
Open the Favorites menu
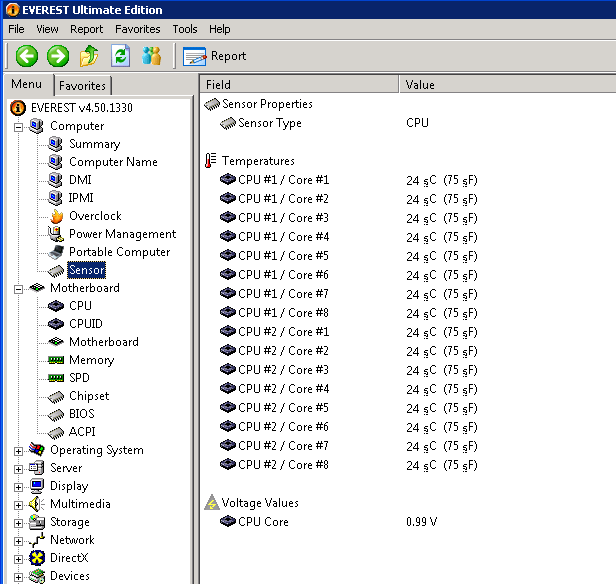[x=138, y=29]
